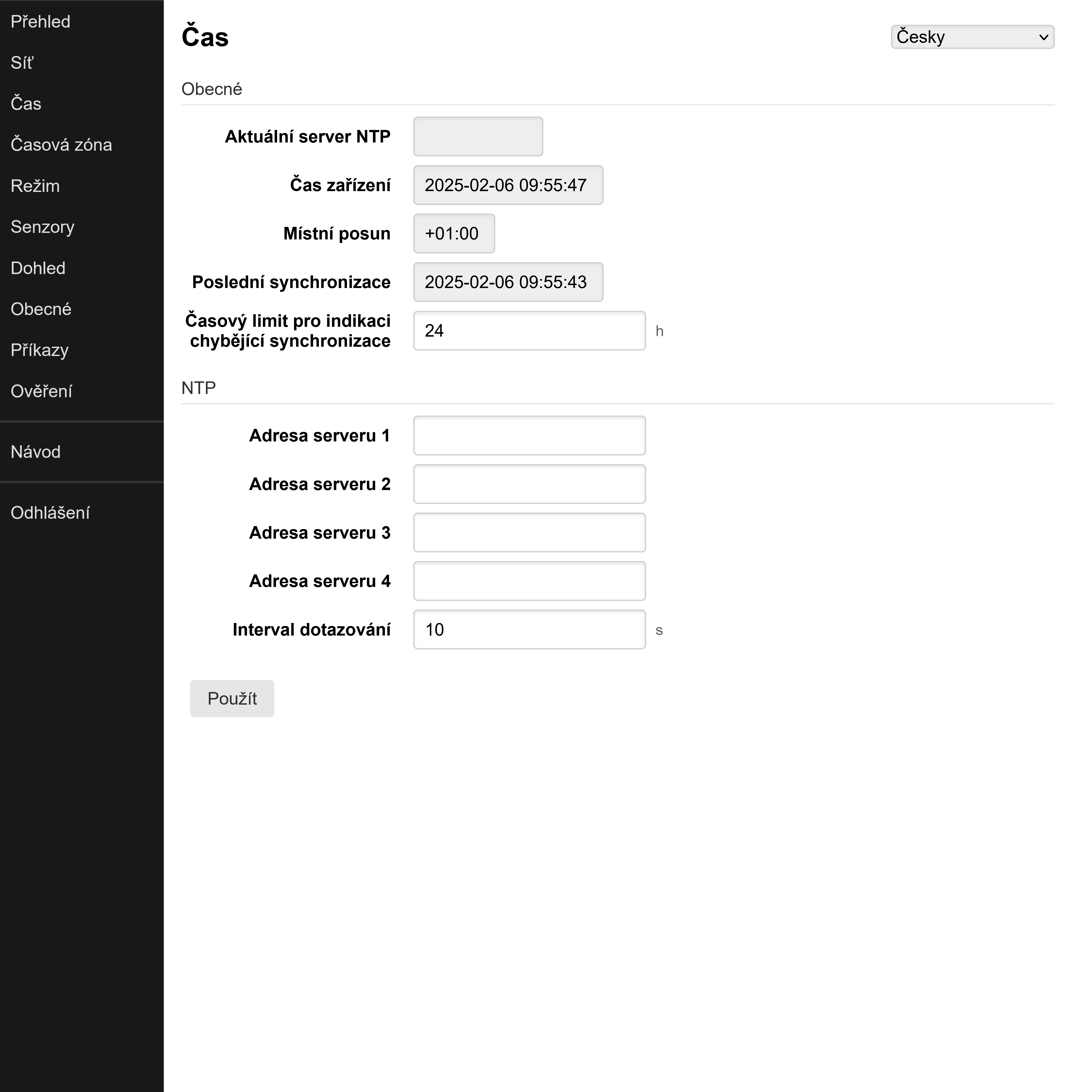Screen dimensions: 1092x1092
Task: Click the Použít apply button
Action: point(232,699)
